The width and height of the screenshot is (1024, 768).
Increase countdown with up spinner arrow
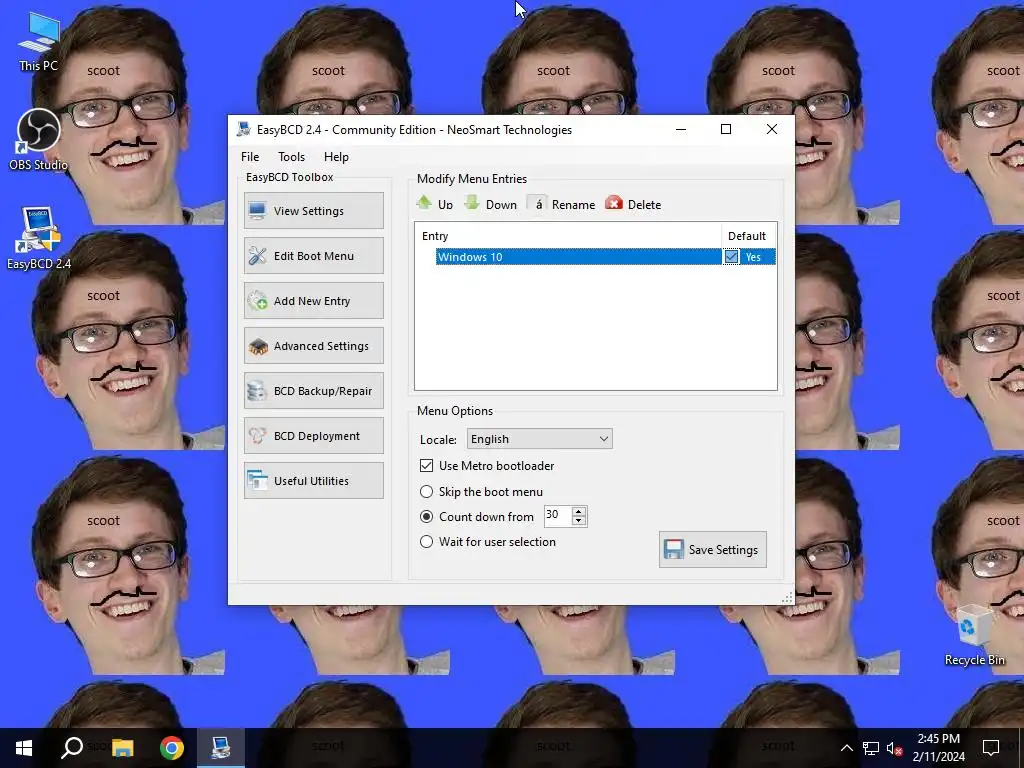tap(579, 511)
